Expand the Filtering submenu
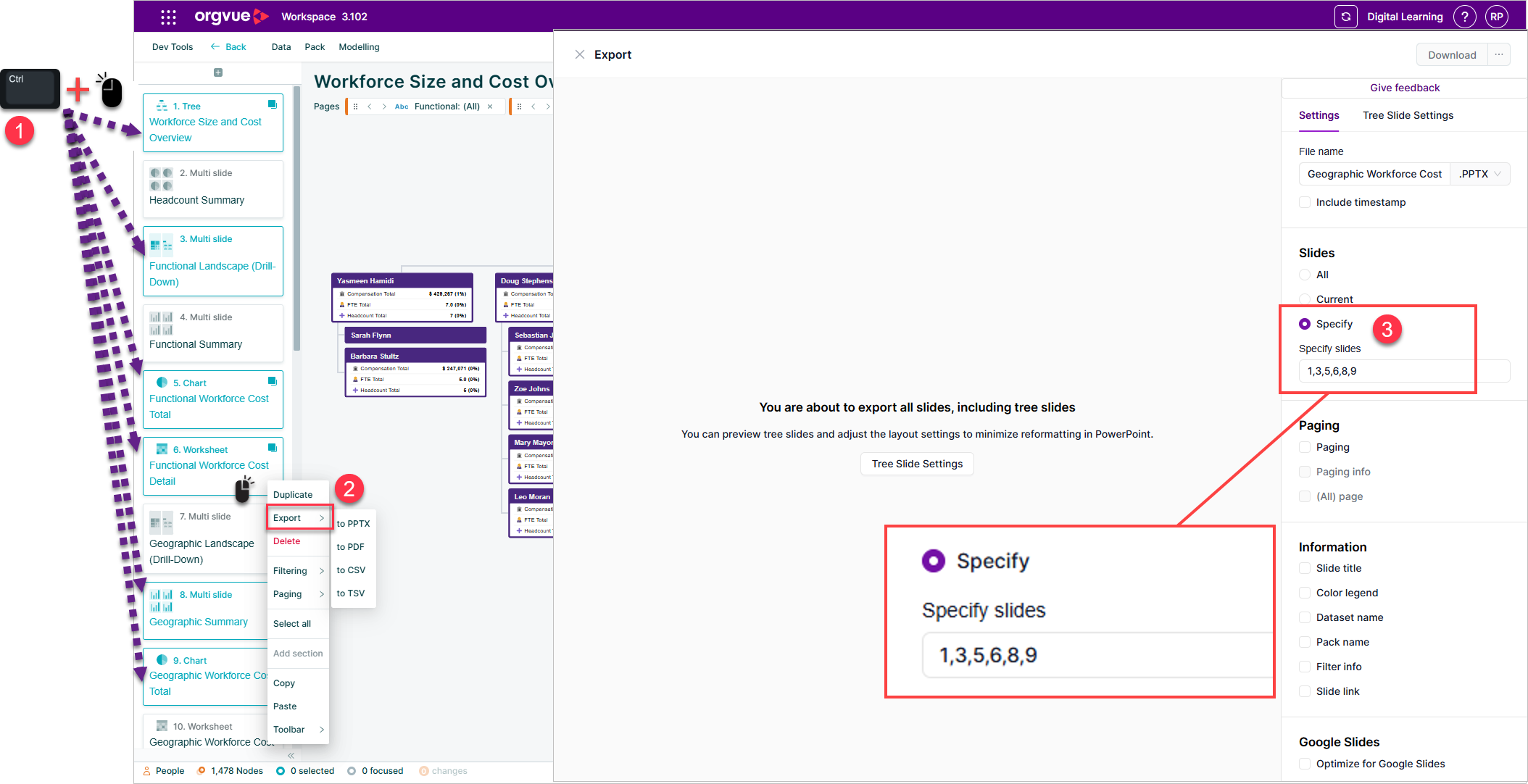This screenshot has height=784, width=1528. tap(299, 571)
